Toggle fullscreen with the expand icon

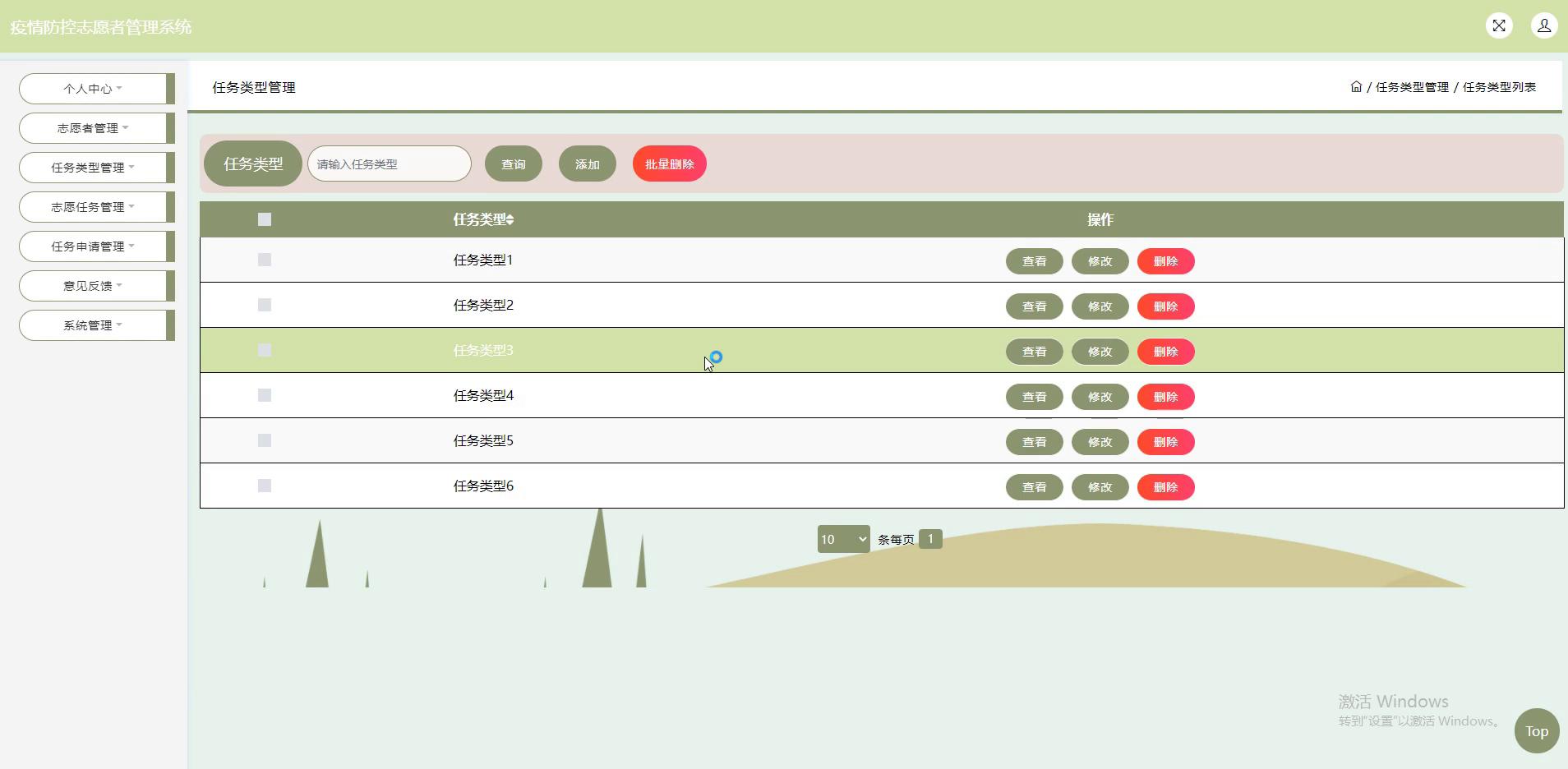(x=1499, y=25)
